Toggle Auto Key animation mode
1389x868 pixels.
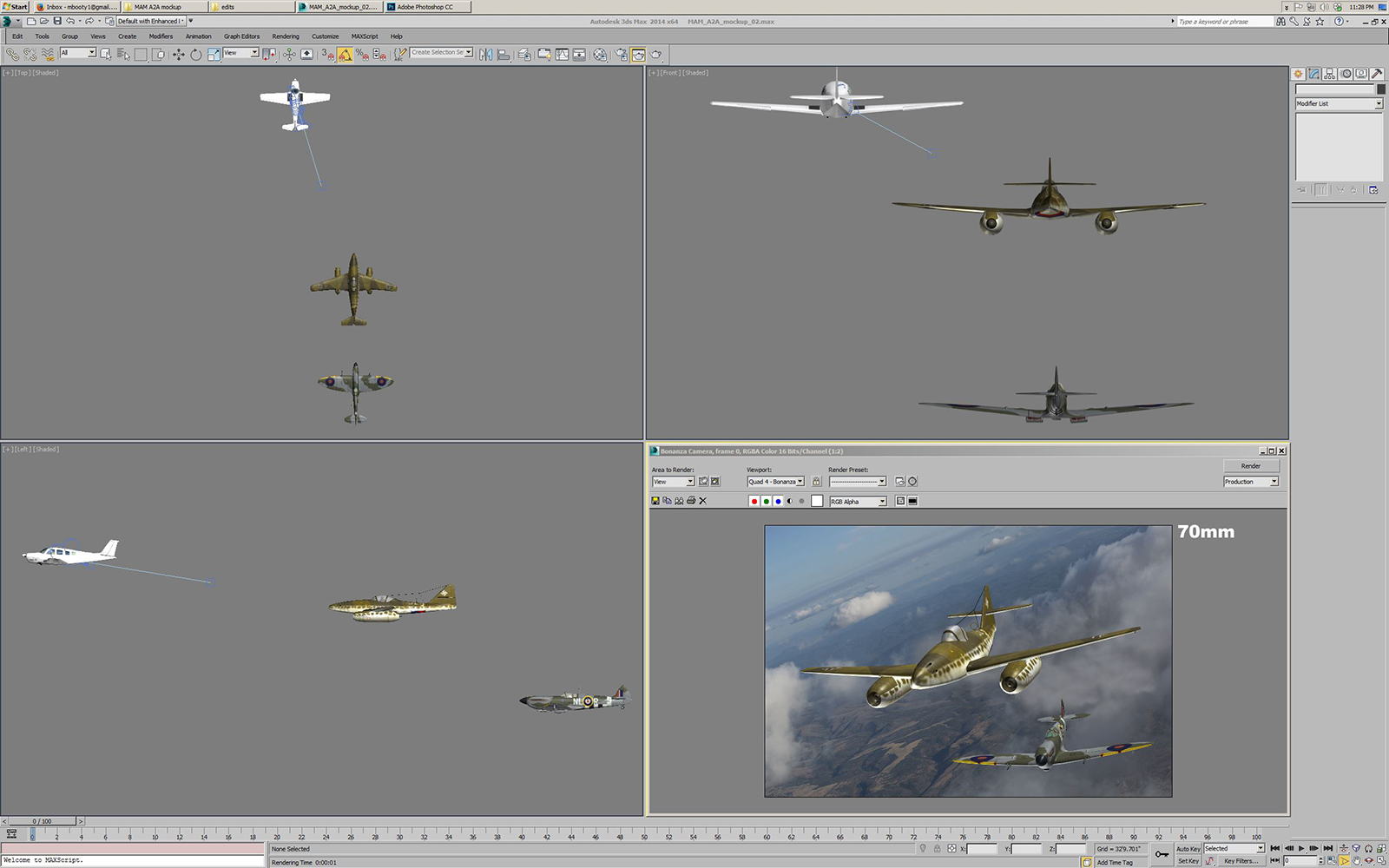click(1188, 849)
